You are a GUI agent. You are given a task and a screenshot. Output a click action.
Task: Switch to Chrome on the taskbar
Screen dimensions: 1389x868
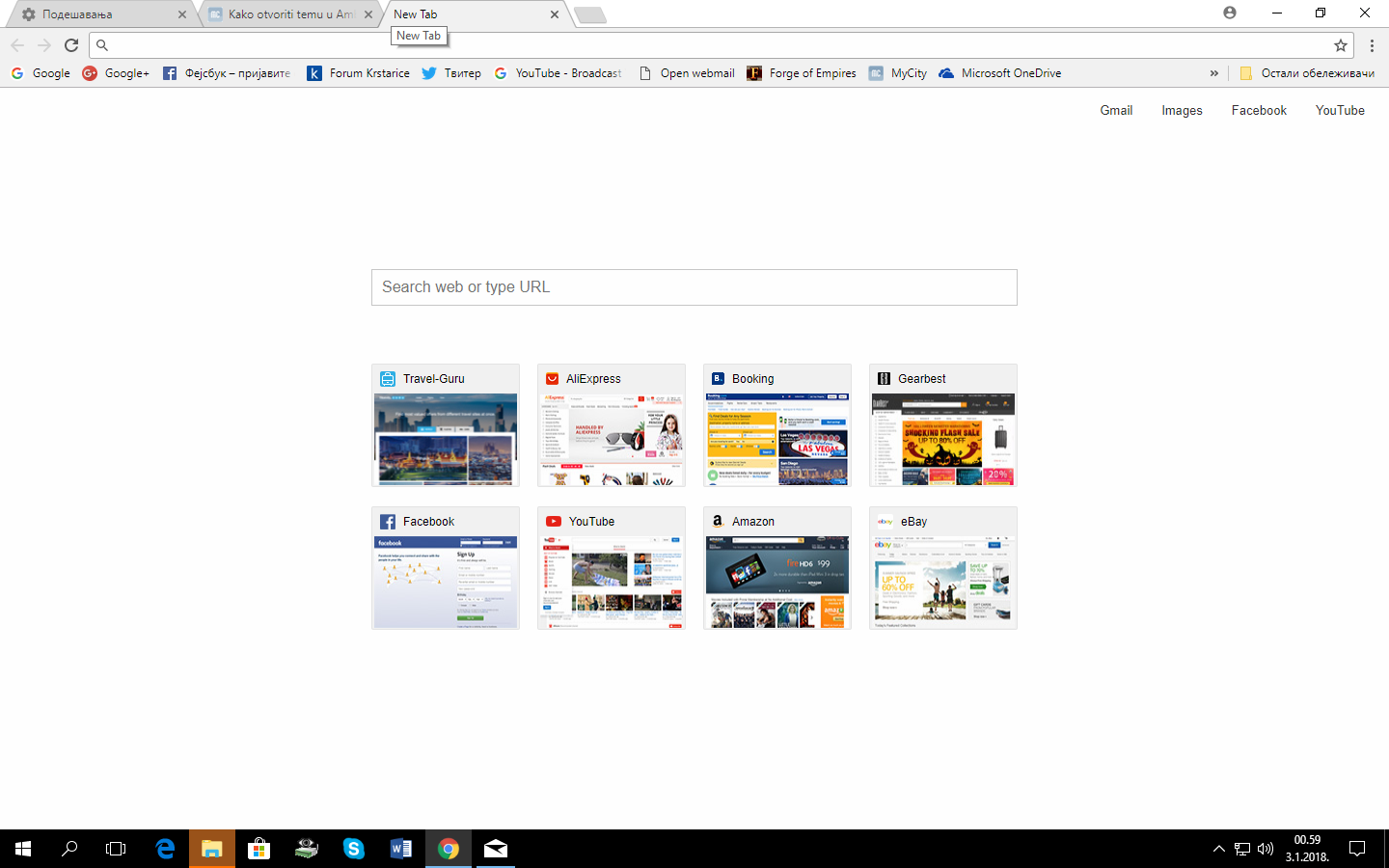[x=449, y=849]
